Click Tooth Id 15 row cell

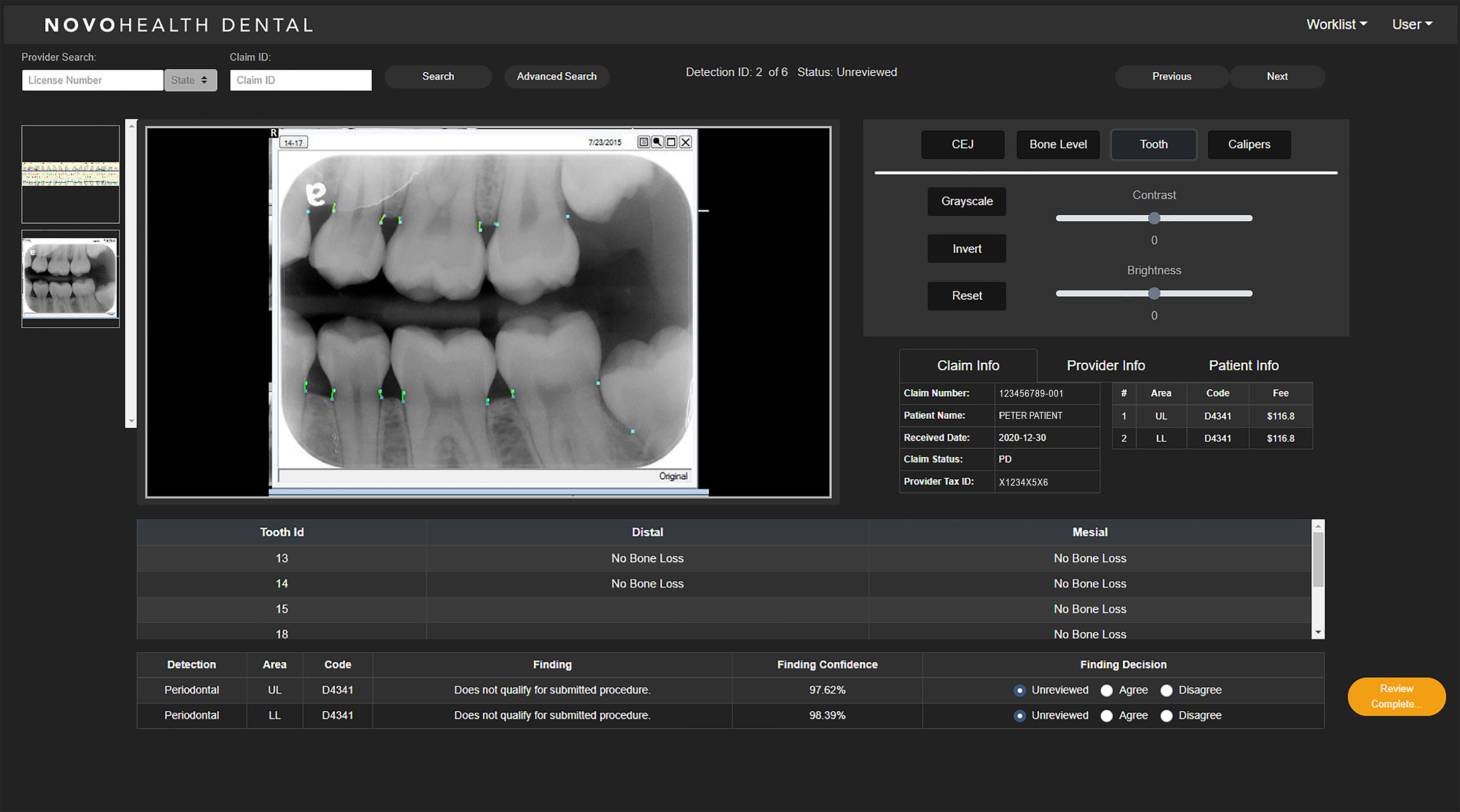(x=282, y=609)
